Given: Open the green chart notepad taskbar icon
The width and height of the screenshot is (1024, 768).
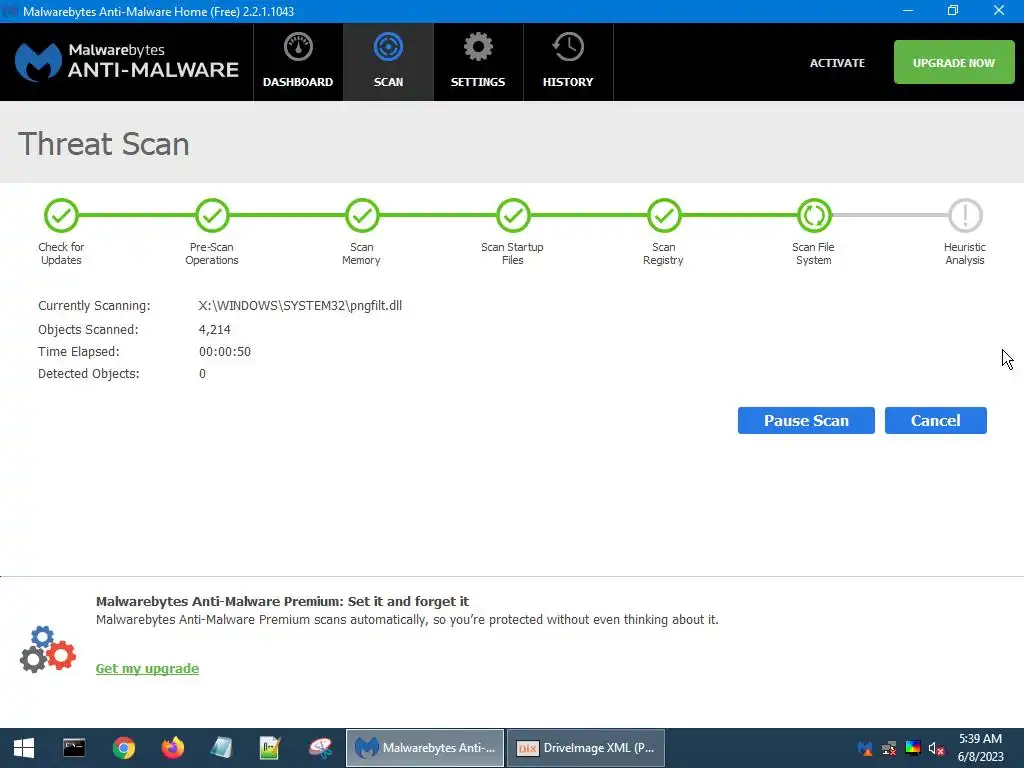Looking at the screenshot, I should click(x=270, y=748).
